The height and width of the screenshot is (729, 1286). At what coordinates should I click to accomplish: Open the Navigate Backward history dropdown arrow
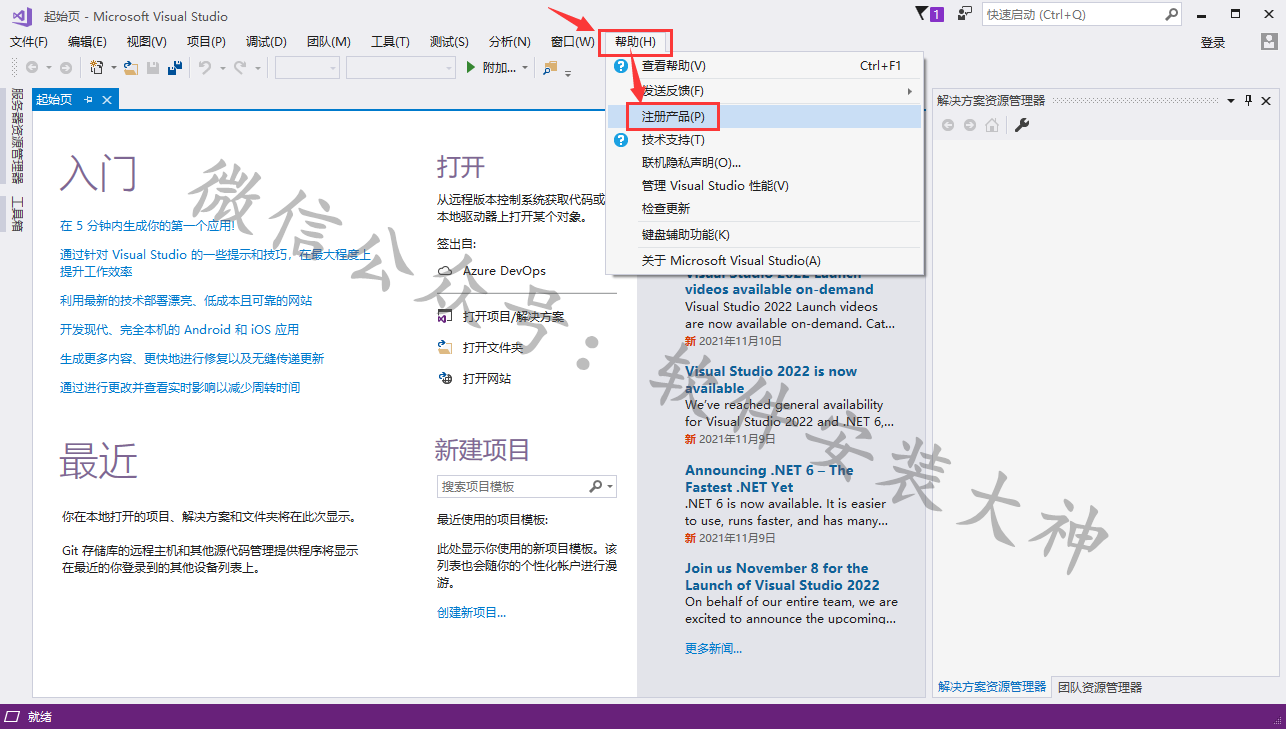(48, 68)
